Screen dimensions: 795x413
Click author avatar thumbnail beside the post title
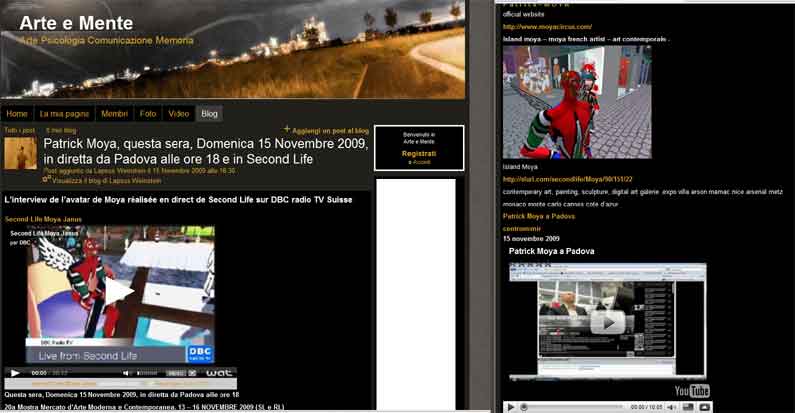click(x=20, y=154)
